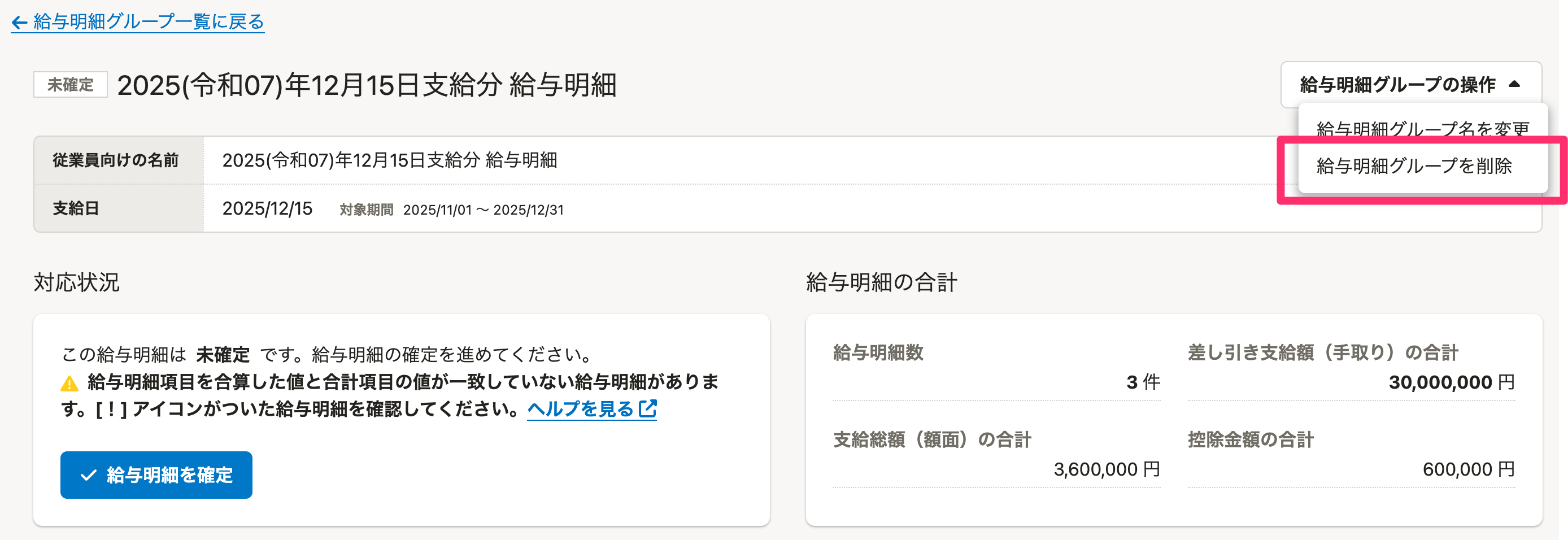This screenshot has width=1568, height=540.
Task: Click the checkmark icon in the confirm button
Action: click(x=89, y=475)
